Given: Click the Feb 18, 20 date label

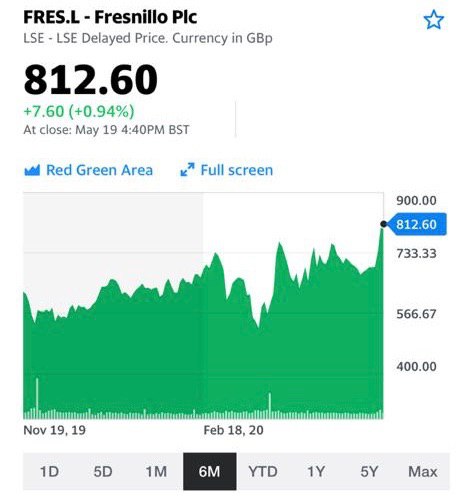Looking at the screenshot, I should 234,430.
